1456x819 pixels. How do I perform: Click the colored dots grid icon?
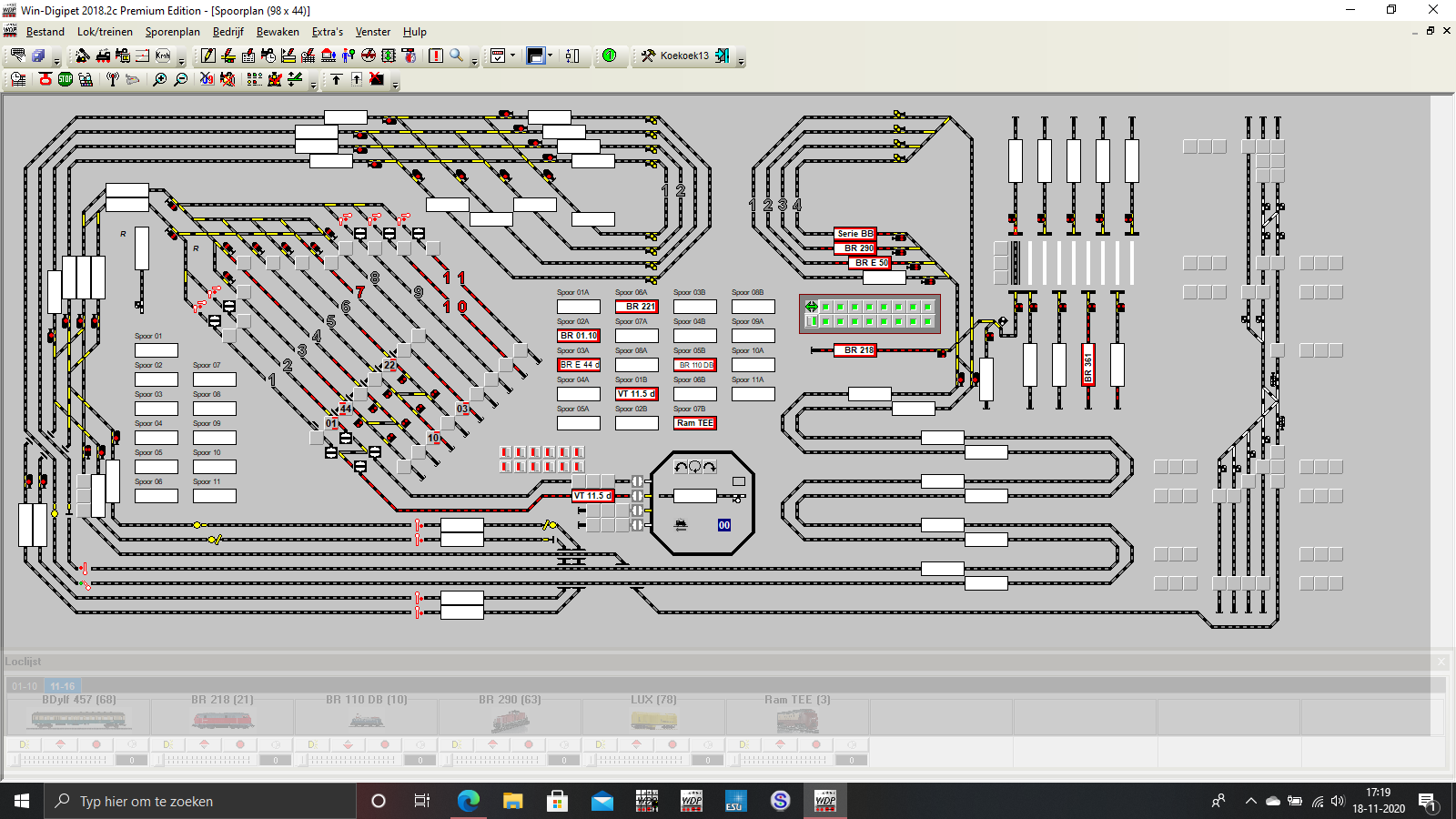pos(255,79)
